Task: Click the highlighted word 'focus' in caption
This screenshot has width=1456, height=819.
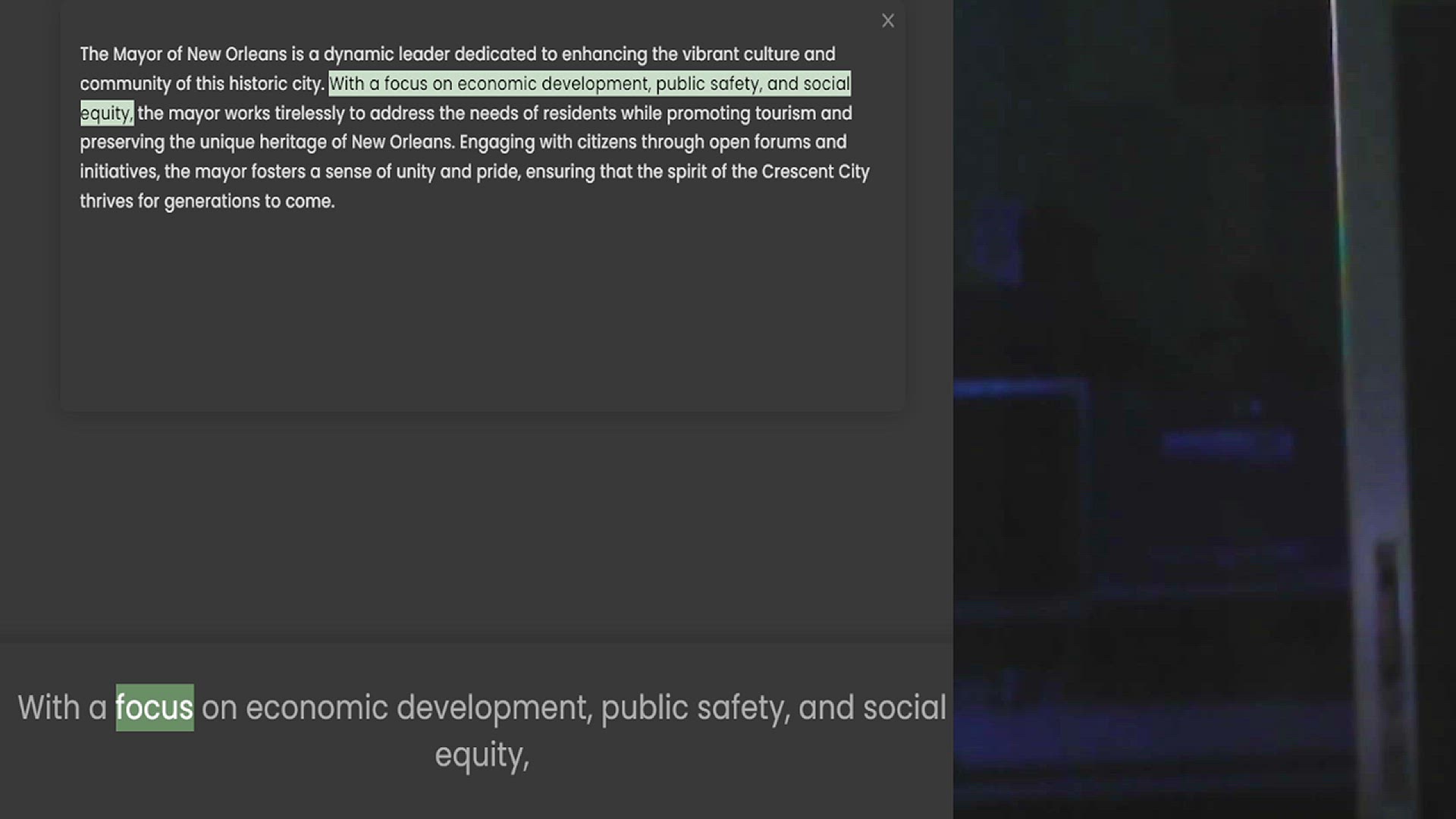Action: tap(154, 708)
